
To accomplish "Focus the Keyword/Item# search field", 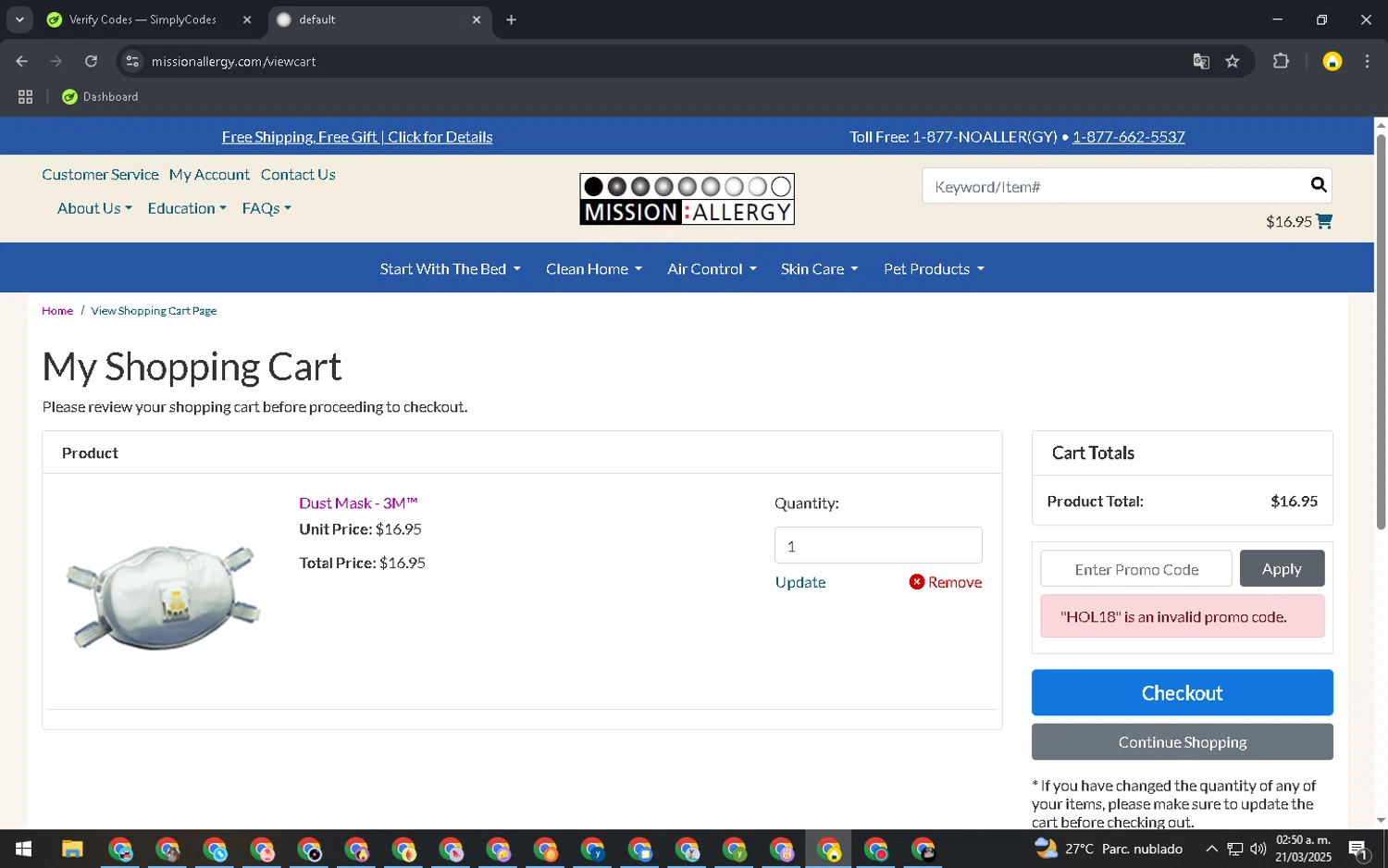I will [x=1113, y=186].
